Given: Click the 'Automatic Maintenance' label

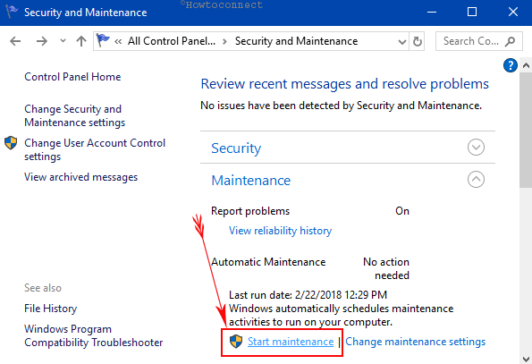Looking at the screenshot, I should pos(268,262).
